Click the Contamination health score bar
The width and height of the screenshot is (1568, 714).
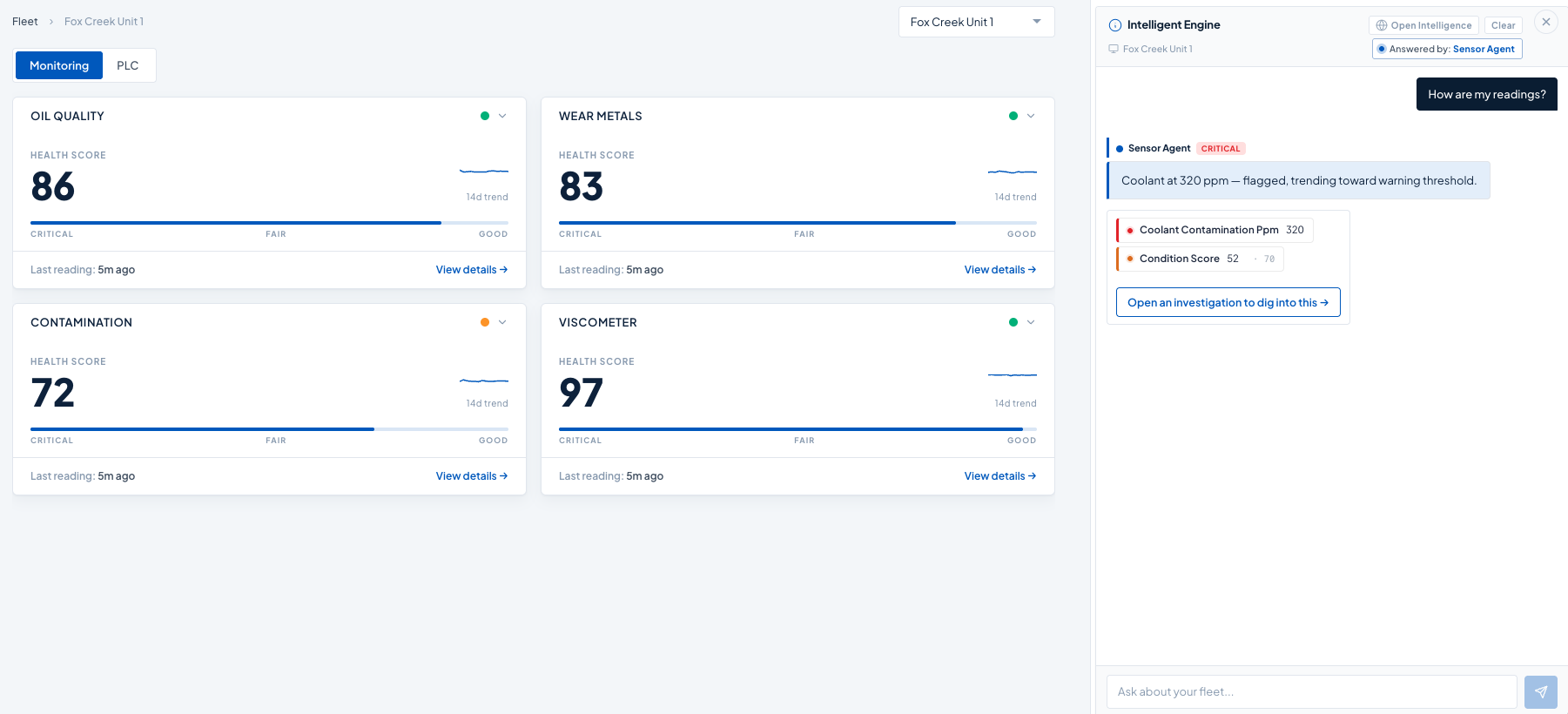[269, 429]
